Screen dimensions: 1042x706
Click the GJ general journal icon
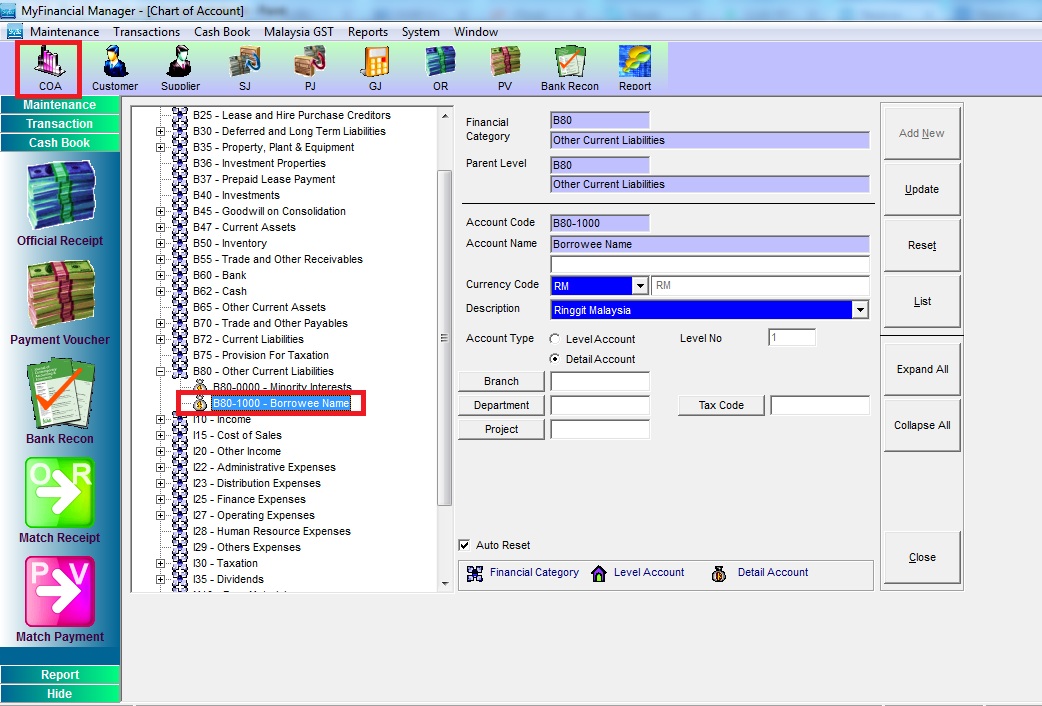(x=375, y=66)
